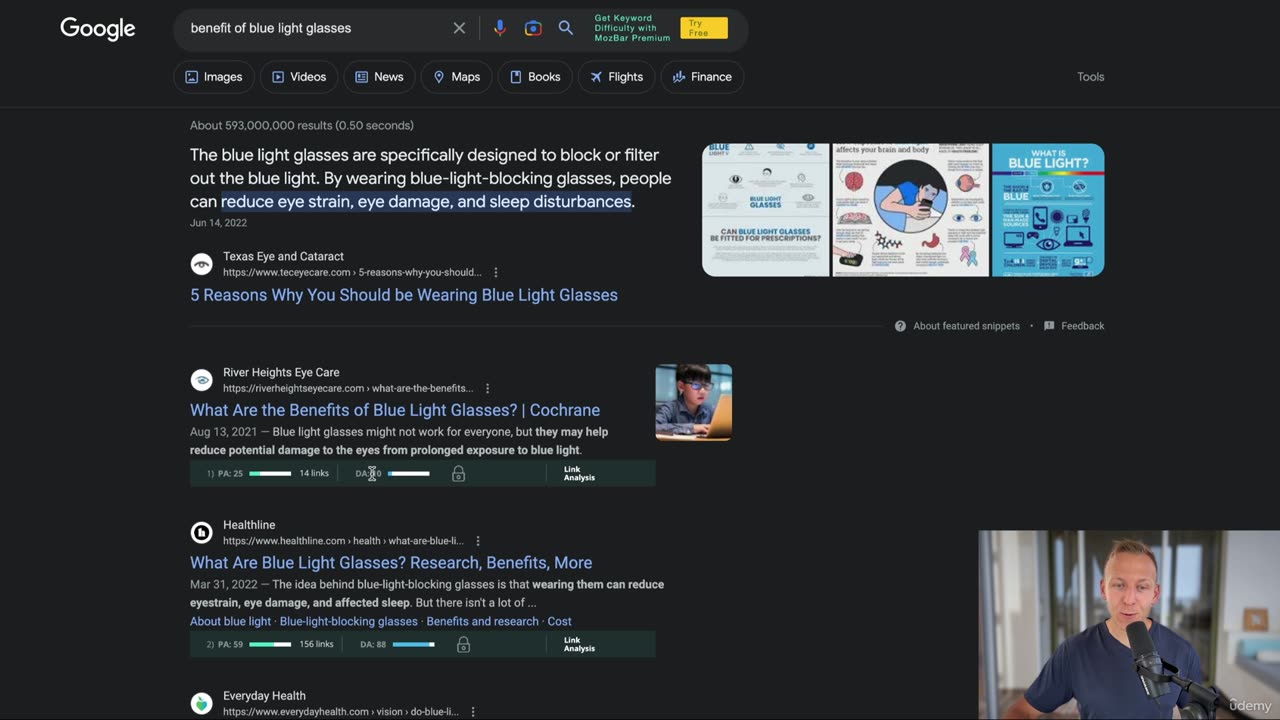Screen dimensions: 1280x720
Task: Click the riverheightseyecare.com URL breadcrumb
Action: point(348,388)
